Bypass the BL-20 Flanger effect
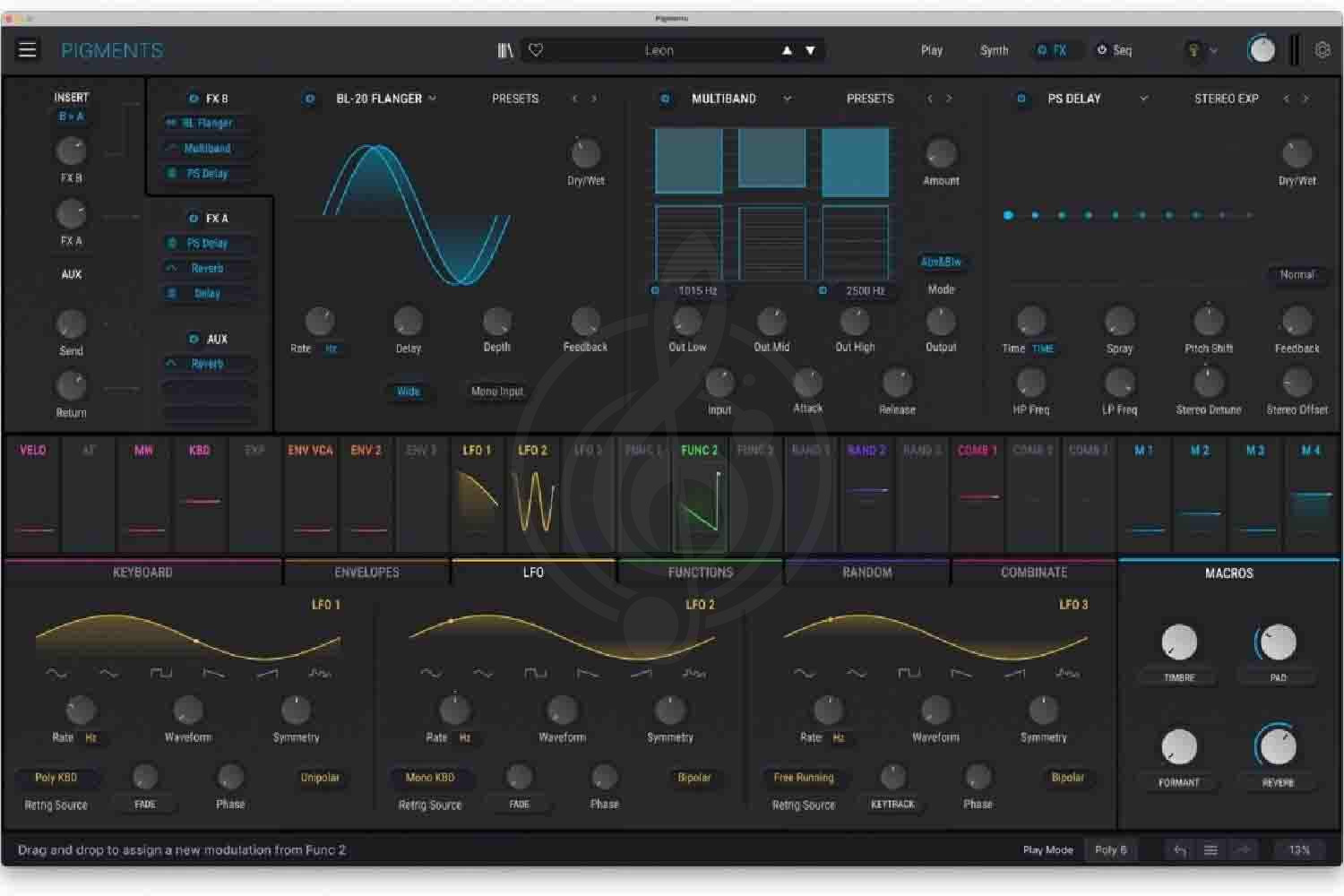1344x896 pixels. point(310,99)
